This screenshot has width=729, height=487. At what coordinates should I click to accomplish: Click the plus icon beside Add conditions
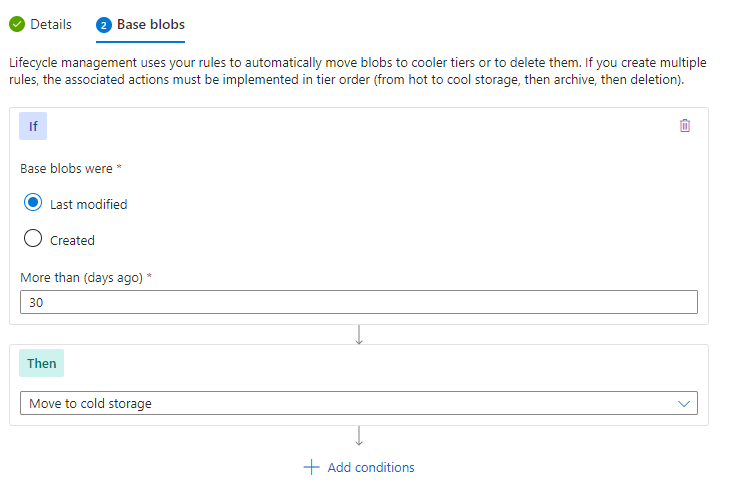click(x=311, y=467)
